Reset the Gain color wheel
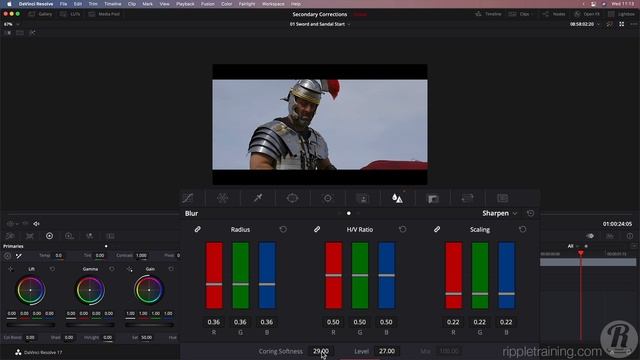The width and height of the screenshot is (640, 360). (x=171, y=269)
